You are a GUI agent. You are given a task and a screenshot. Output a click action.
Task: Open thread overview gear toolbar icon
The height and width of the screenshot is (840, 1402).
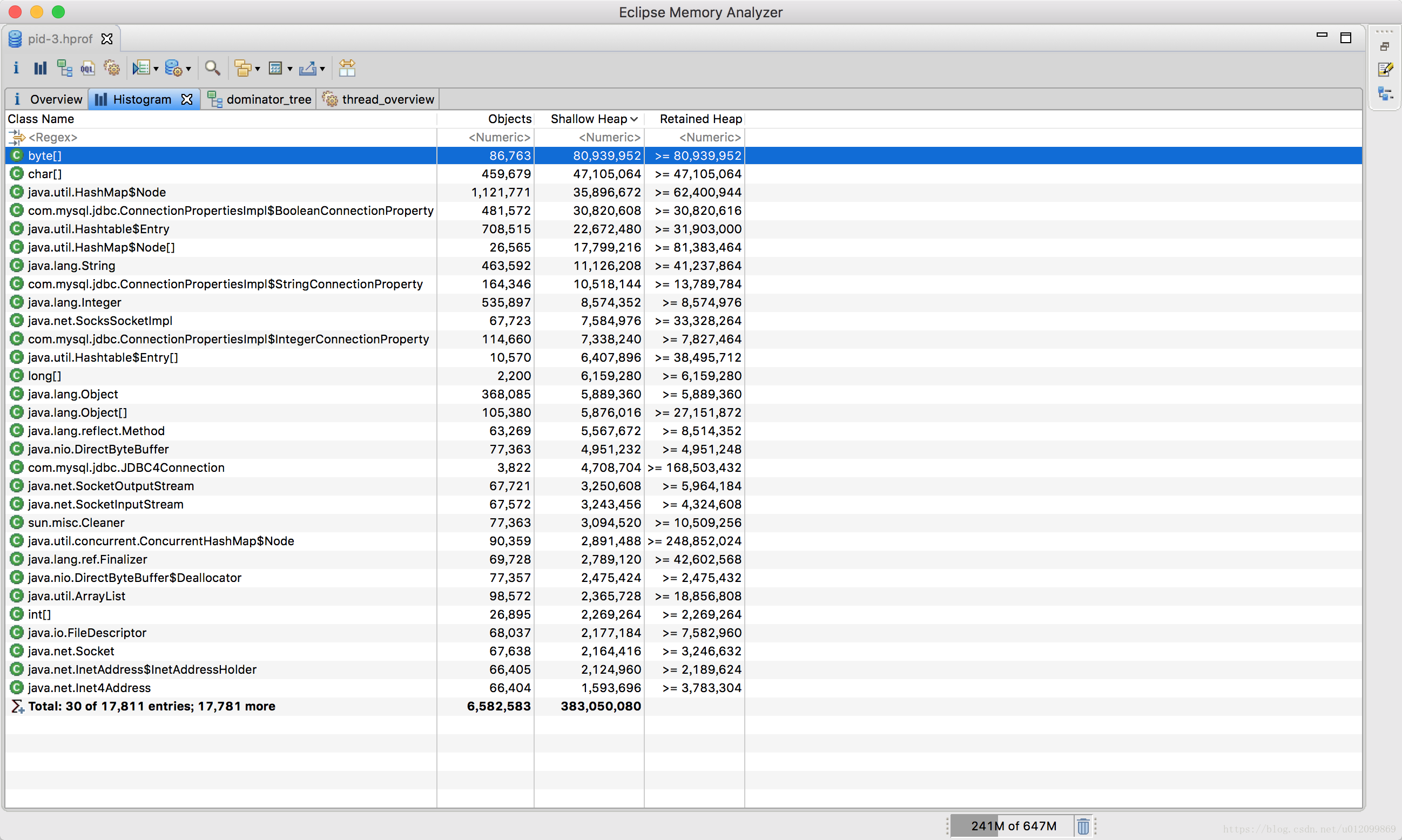(112, 69)
